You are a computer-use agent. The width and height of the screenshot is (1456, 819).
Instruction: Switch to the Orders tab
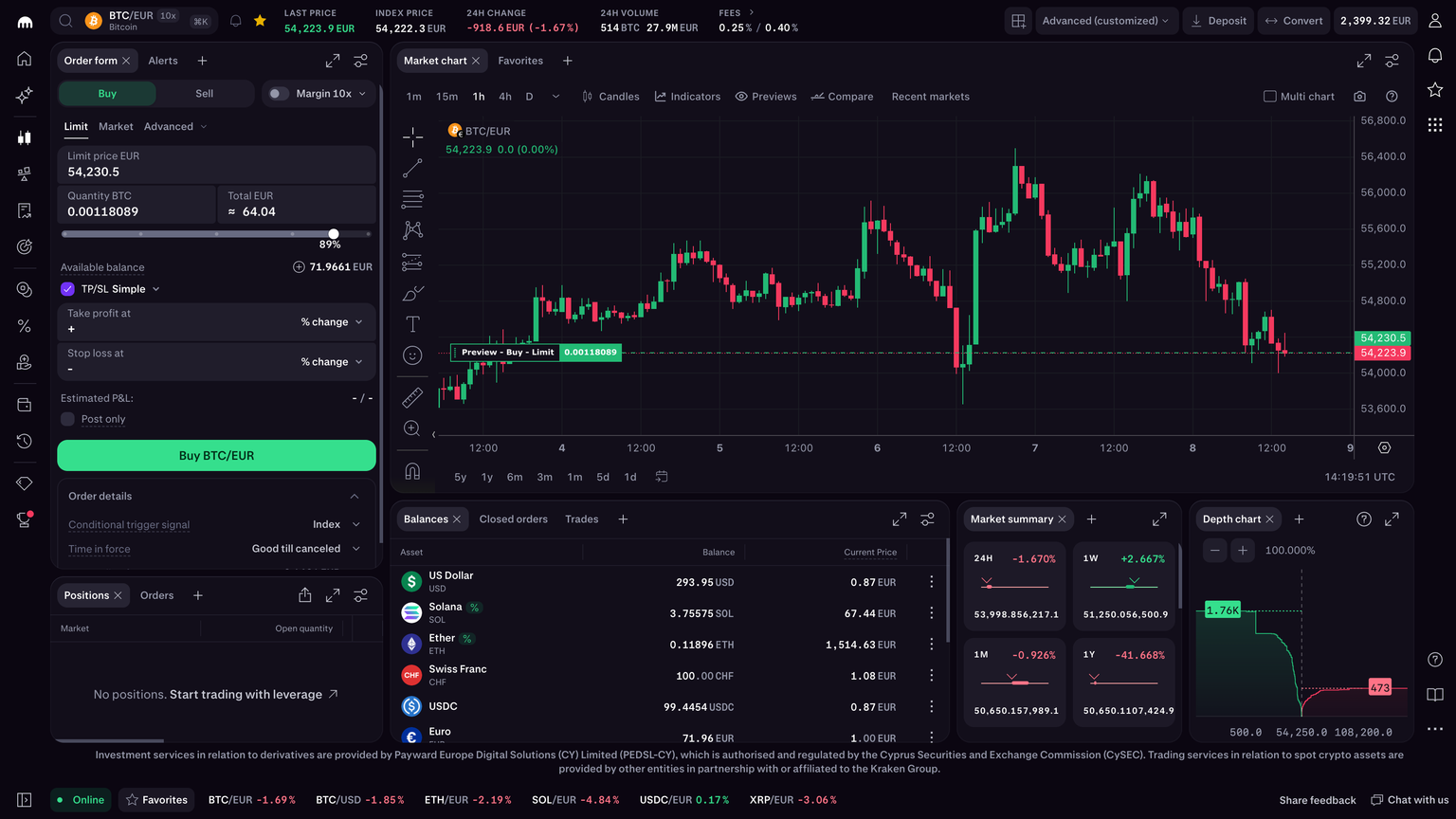(157, 595)
